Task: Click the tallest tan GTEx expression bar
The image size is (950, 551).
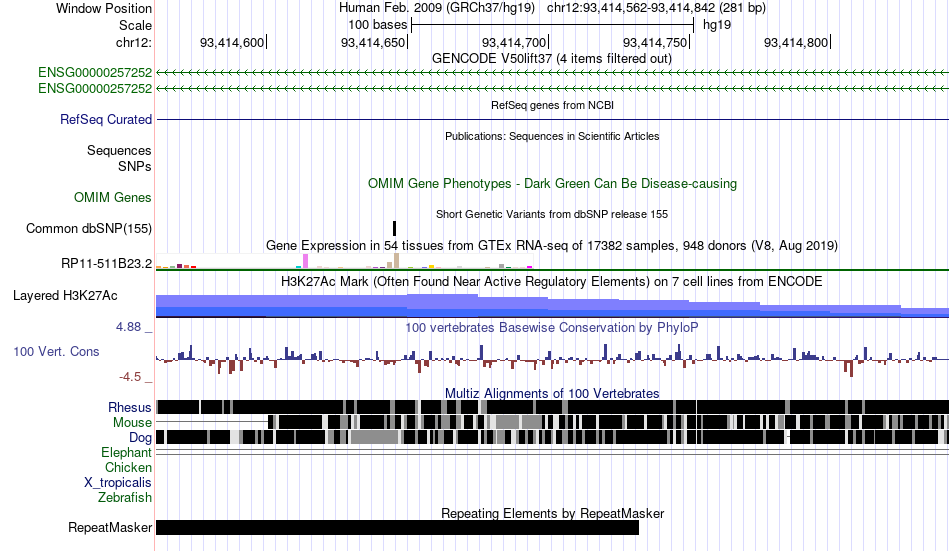Action: (x=397, y=261)
